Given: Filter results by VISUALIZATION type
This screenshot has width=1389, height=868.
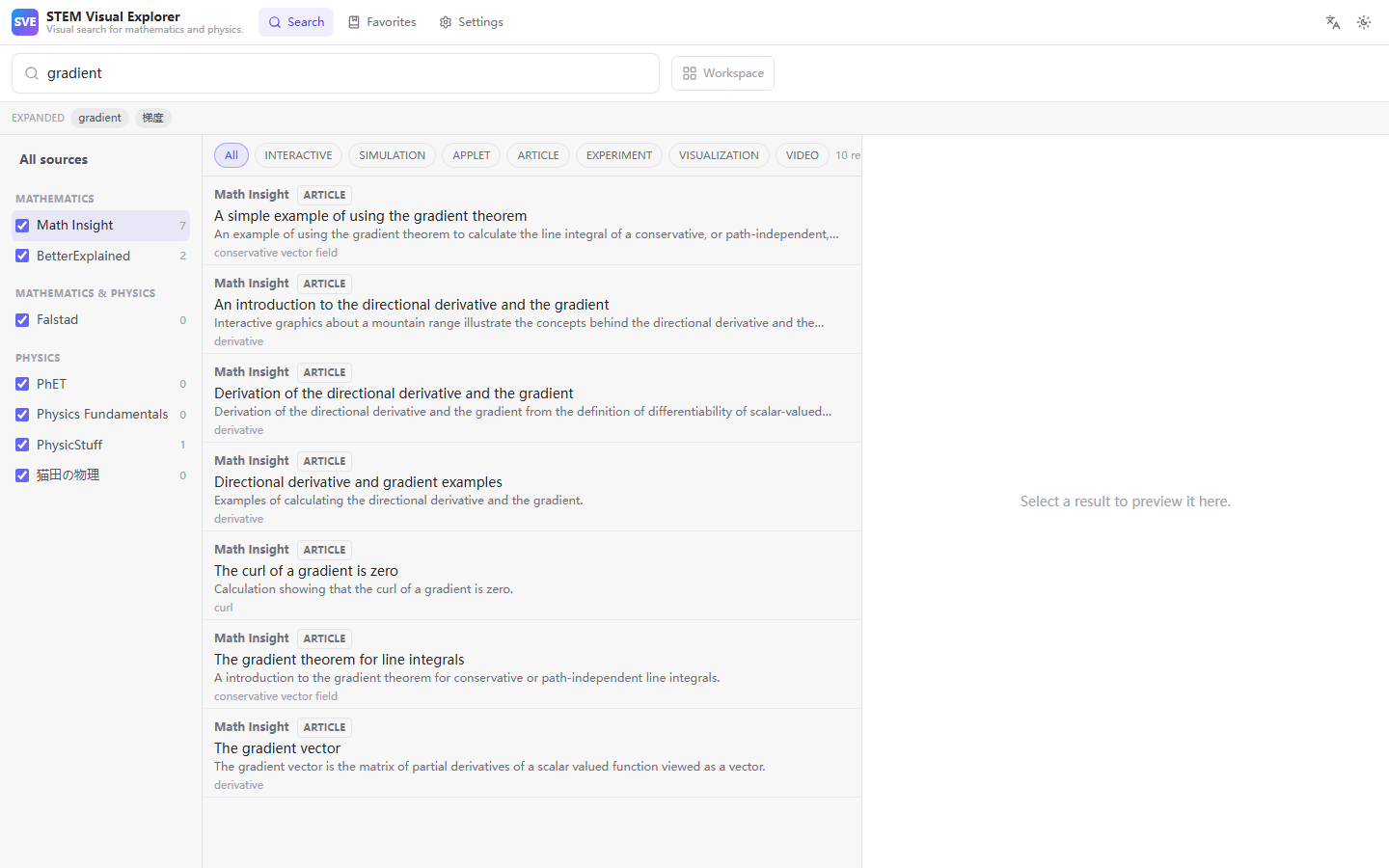Looking at the screenshot, I should point(719,155).
